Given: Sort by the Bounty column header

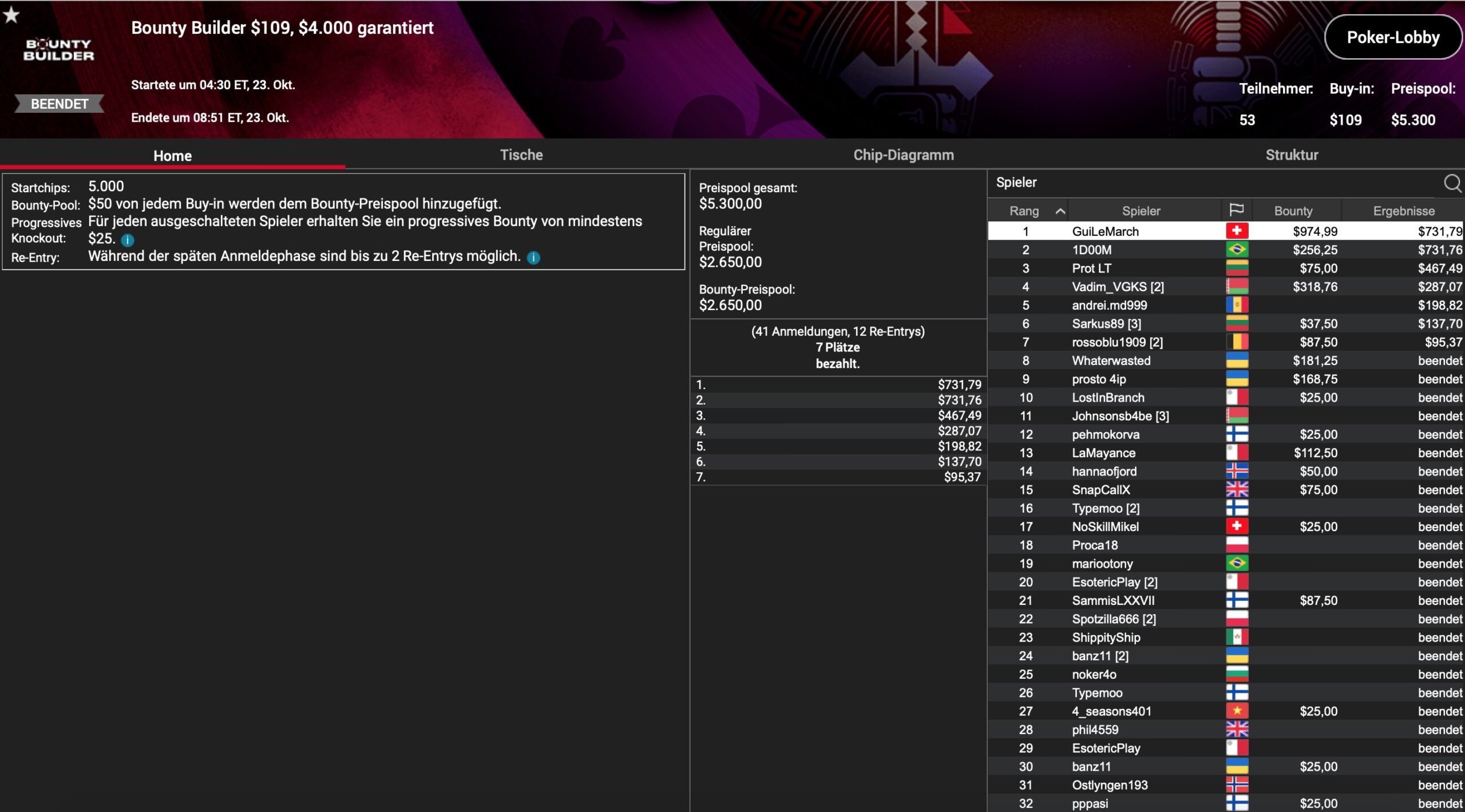Looking at the screenshot, I should pos(1293,211).
